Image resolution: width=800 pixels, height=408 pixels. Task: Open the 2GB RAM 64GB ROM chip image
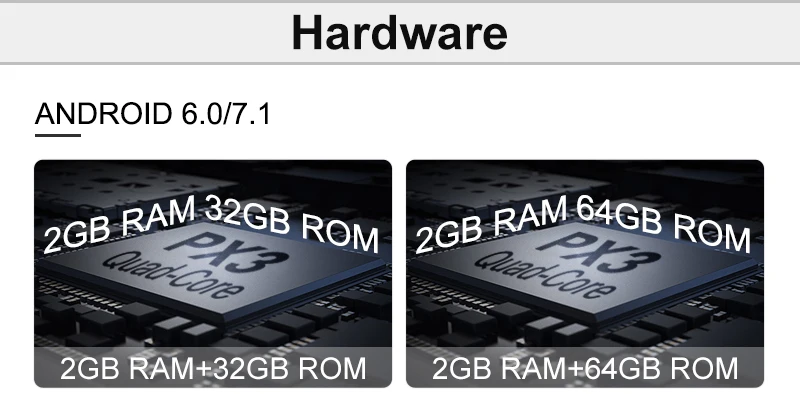coord(585,274)
